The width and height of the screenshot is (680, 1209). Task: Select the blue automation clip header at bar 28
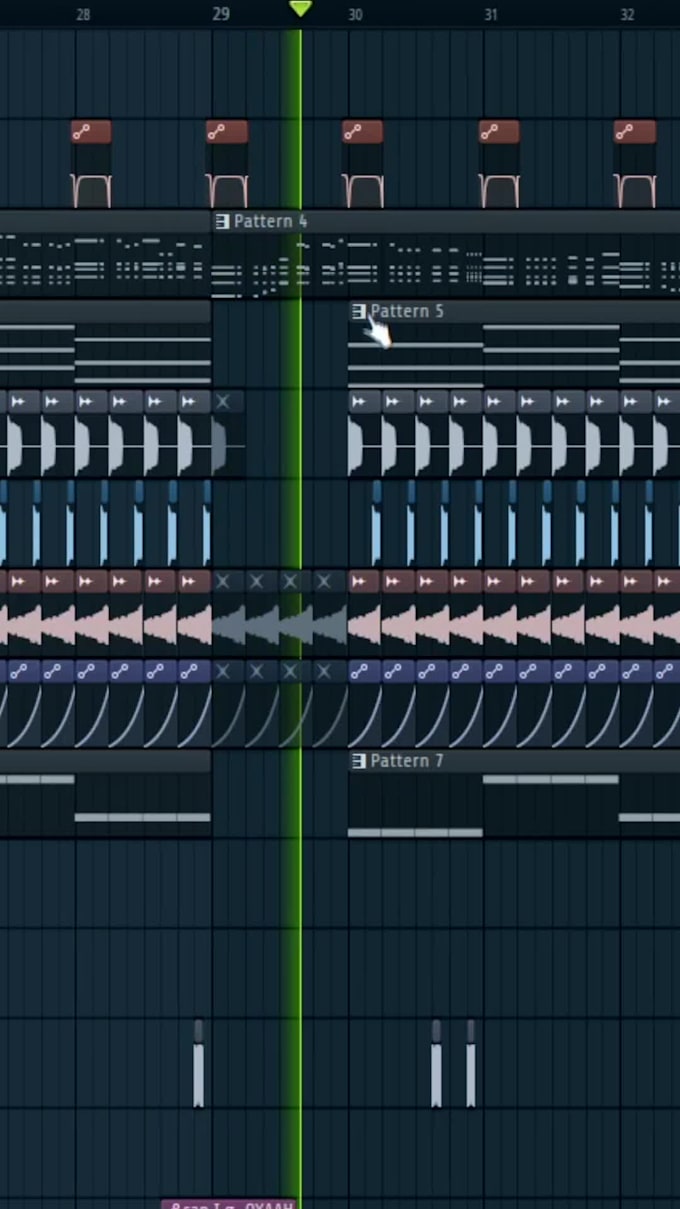click(91, 671)
